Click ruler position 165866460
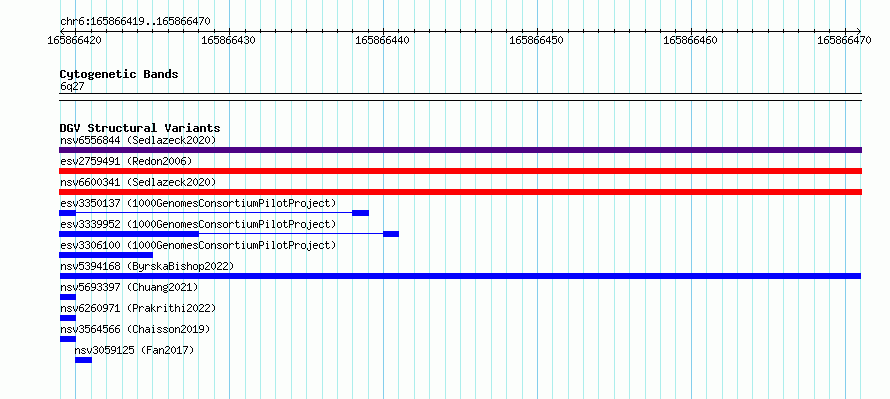890x399 pixels. click(691, 40)
